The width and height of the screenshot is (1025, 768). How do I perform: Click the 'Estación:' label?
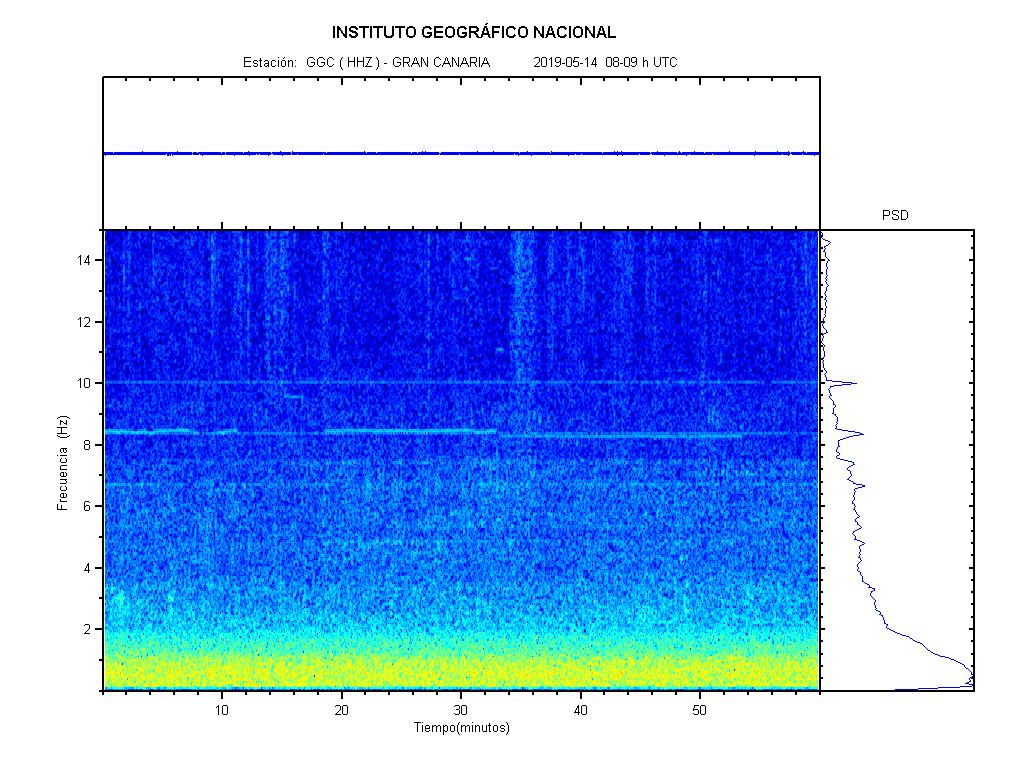(270, 63)
